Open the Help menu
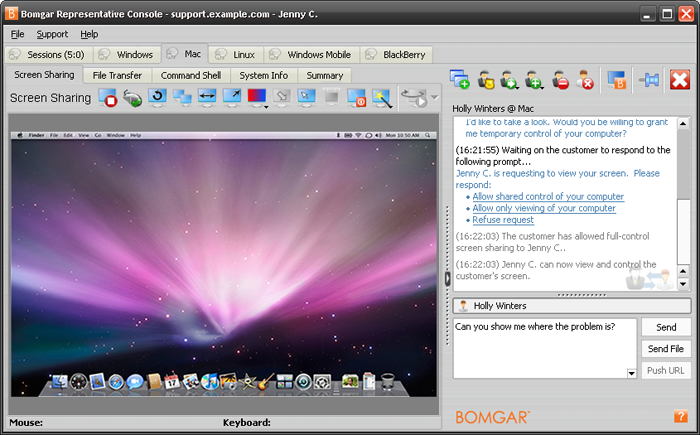Image resolution: width=700 pixels, height=435 pixels. (89, 34)
